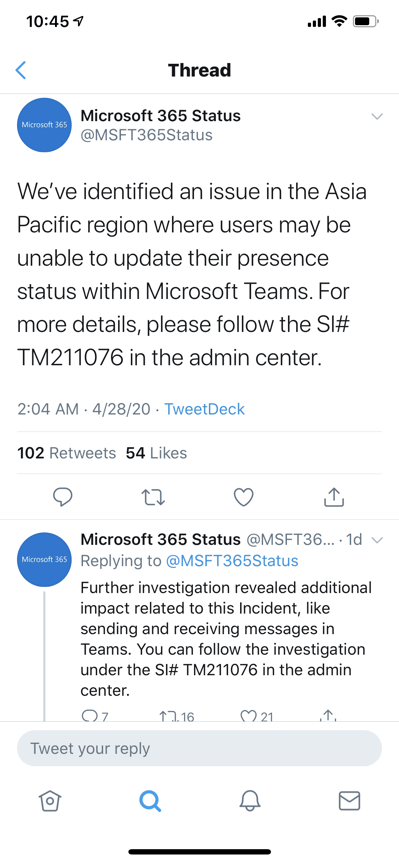The width and height of the screenshot is (399, 863).
Task: Open the Home tab in bottom bar
Action: click(49, 801)
